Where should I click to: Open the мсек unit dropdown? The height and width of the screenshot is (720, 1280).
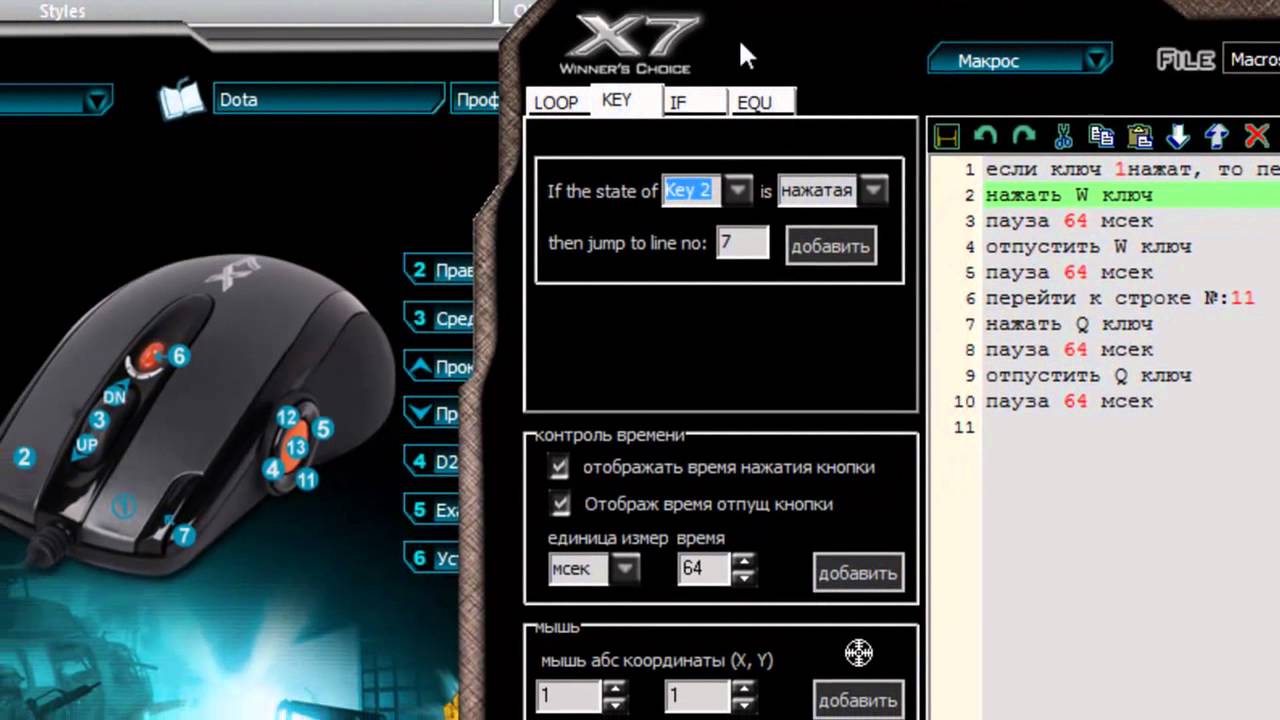point(626,569)
